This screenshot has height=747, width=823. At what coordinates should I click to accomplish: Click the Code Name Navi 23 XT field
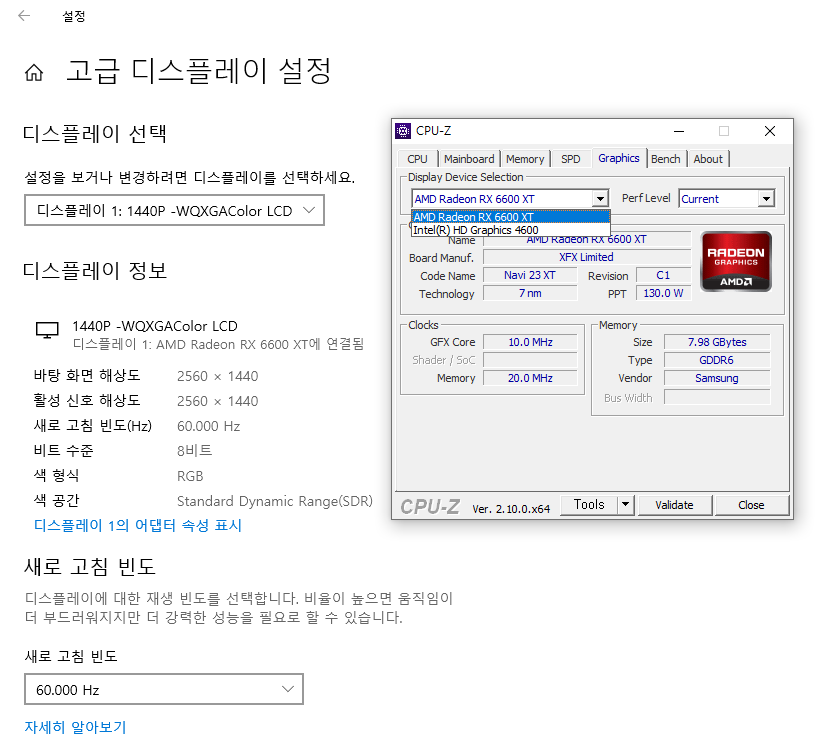pos(530,275)
